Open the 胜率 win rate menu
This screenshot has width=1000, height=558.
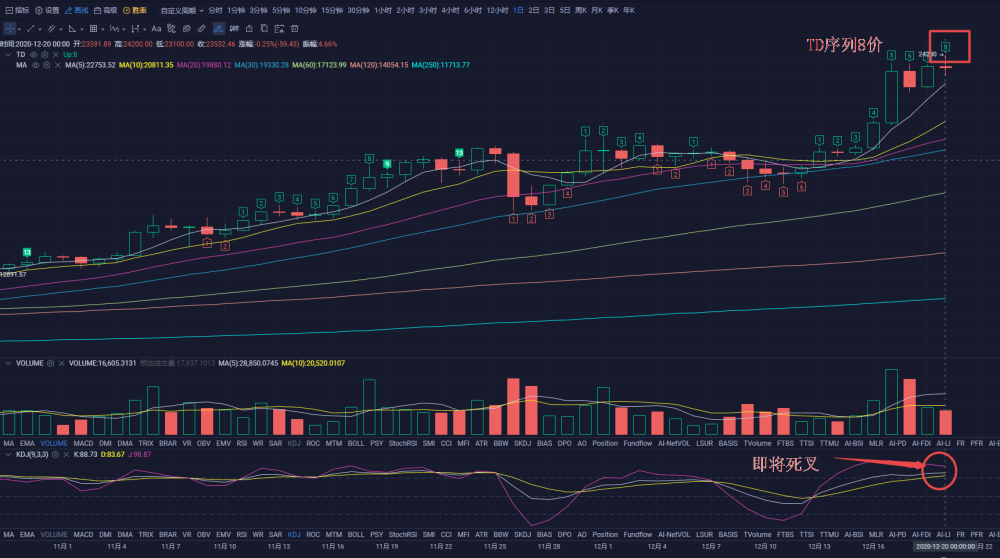(135, 10)
